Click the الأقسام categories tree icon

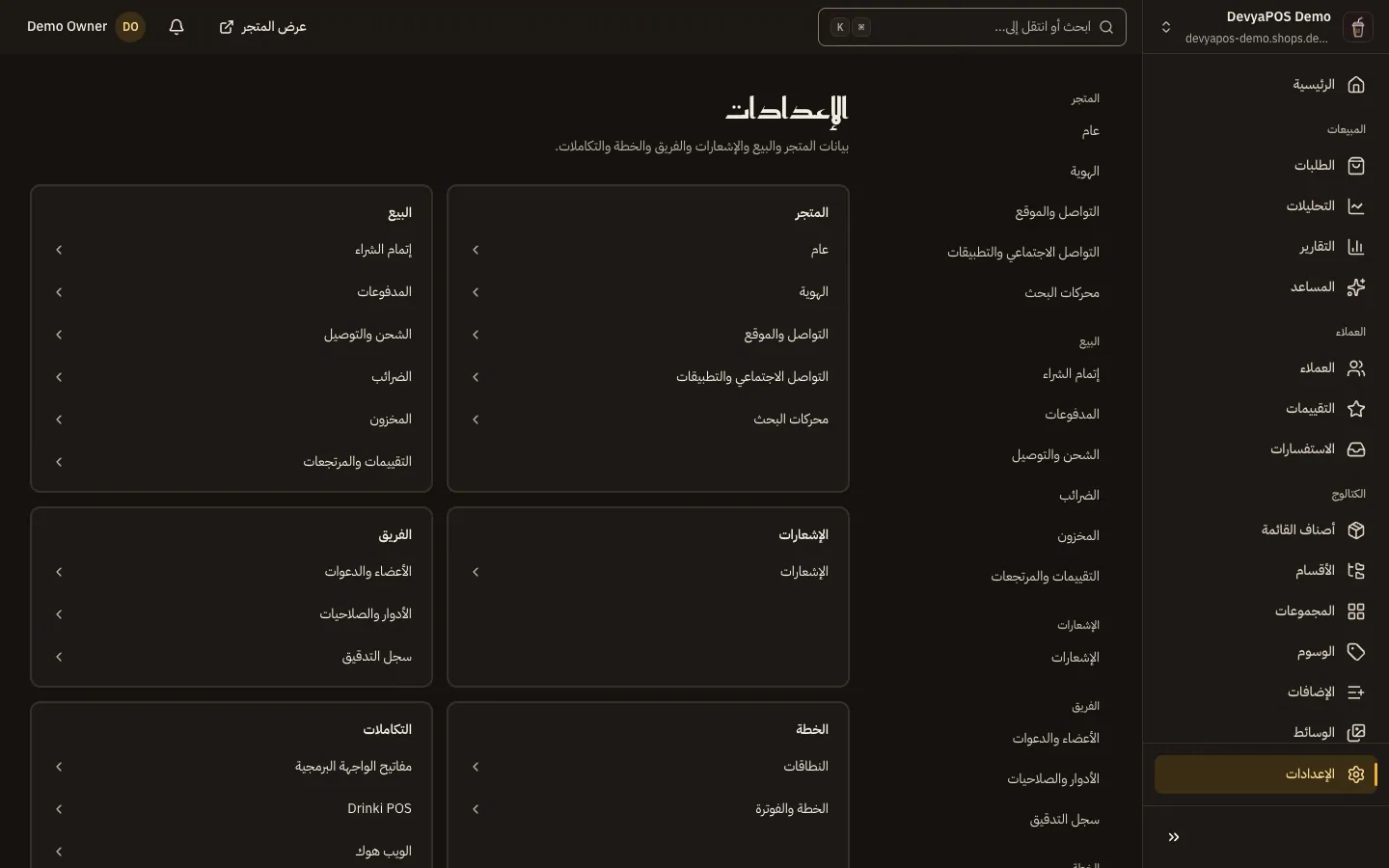1356,571
